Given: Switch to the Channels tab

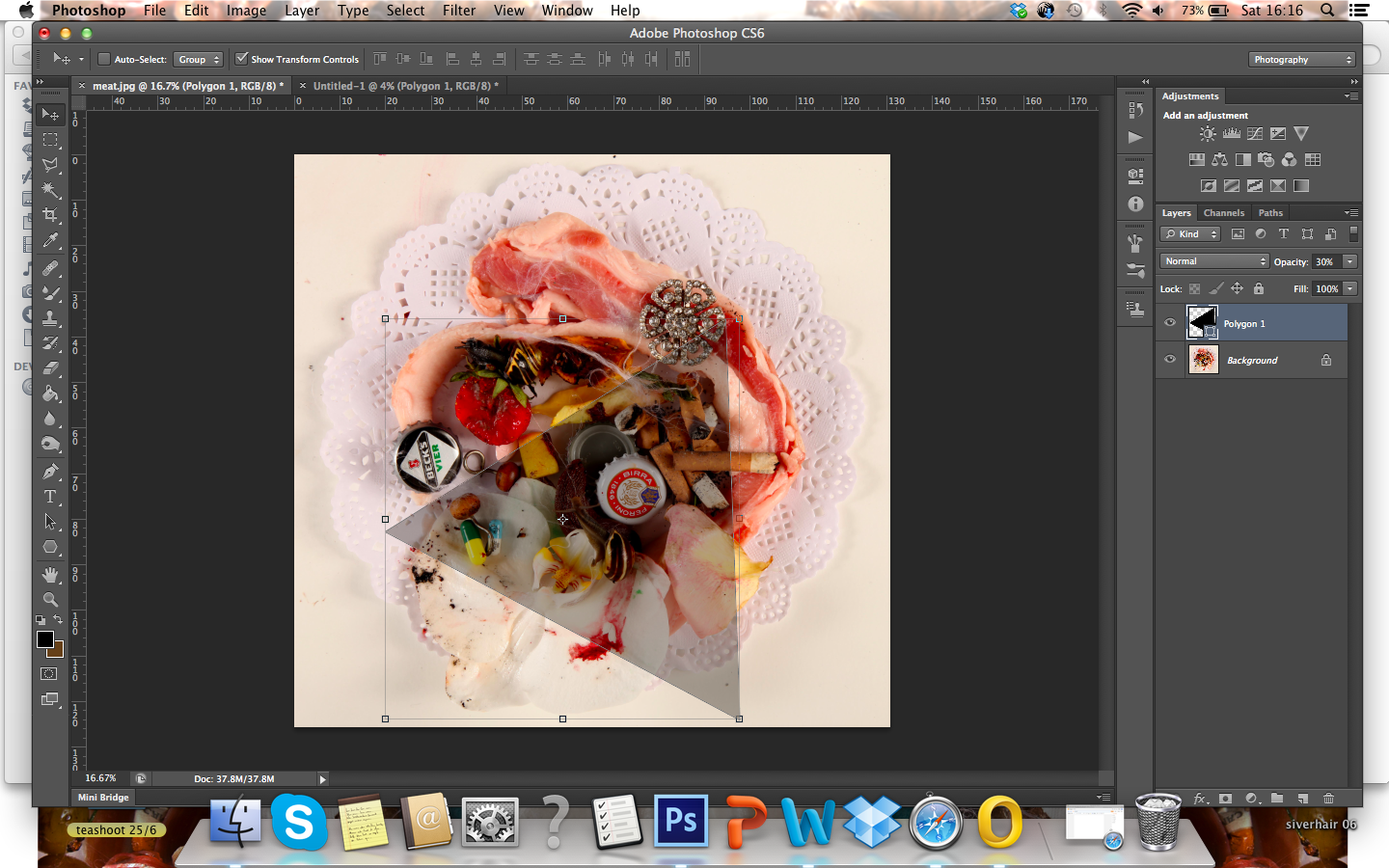Looking at the screenshot, I should pyautogui.click(x=1224, y=212).
